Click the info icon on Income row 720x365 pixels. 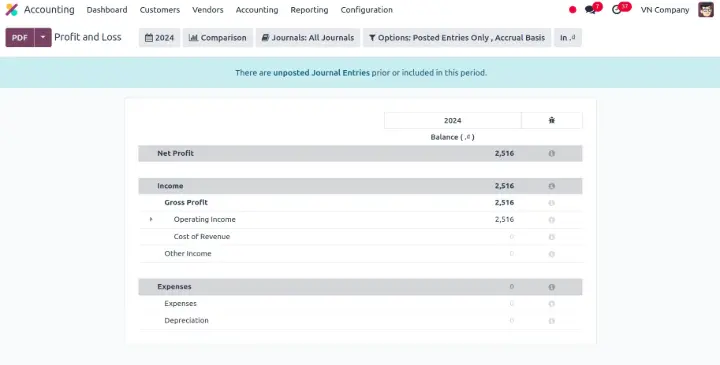pos(551,186)
